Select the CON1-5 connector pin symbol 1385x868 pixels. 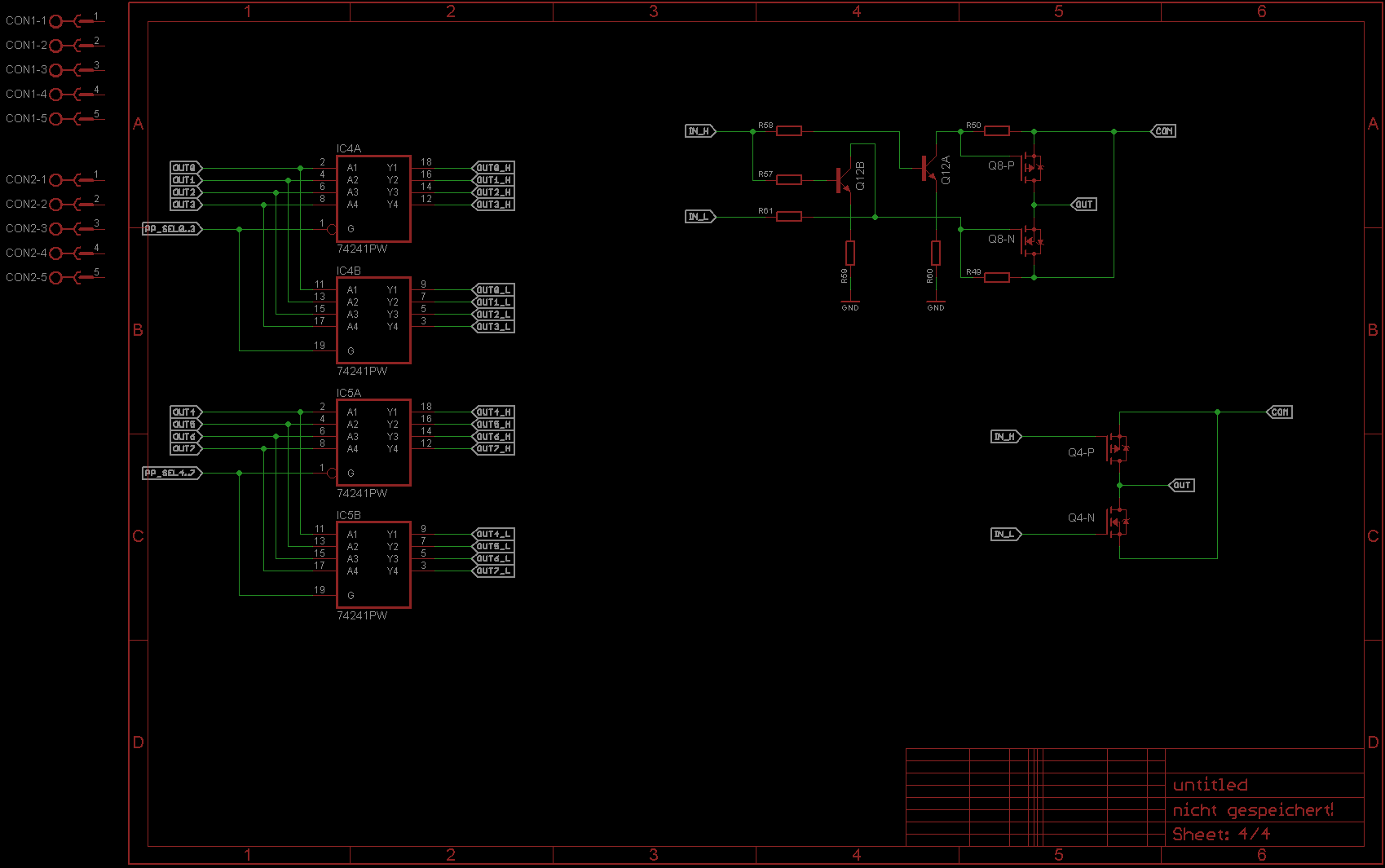pos(77,118)
